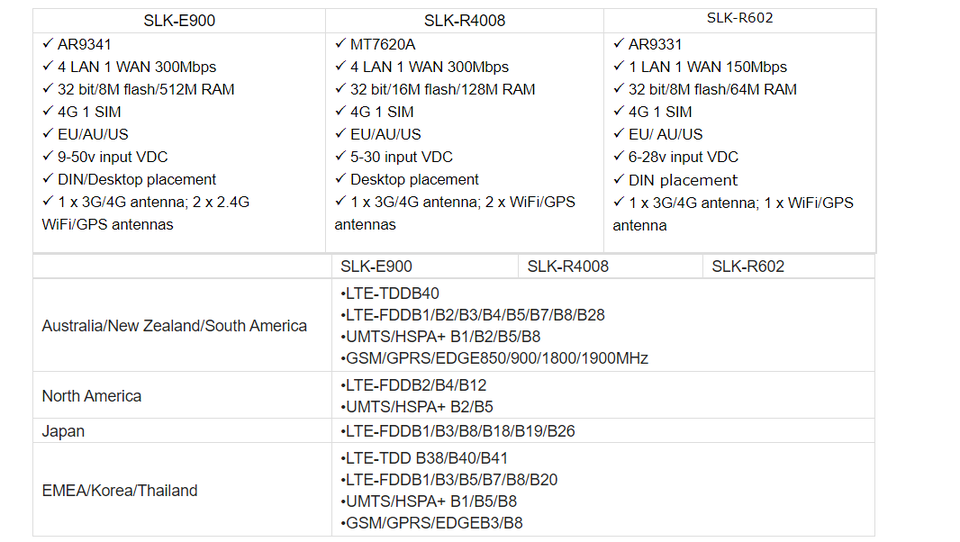960x542 pixels.
Task: Click the North America row label
Action: pyautogui.click(x=91, y=396)
